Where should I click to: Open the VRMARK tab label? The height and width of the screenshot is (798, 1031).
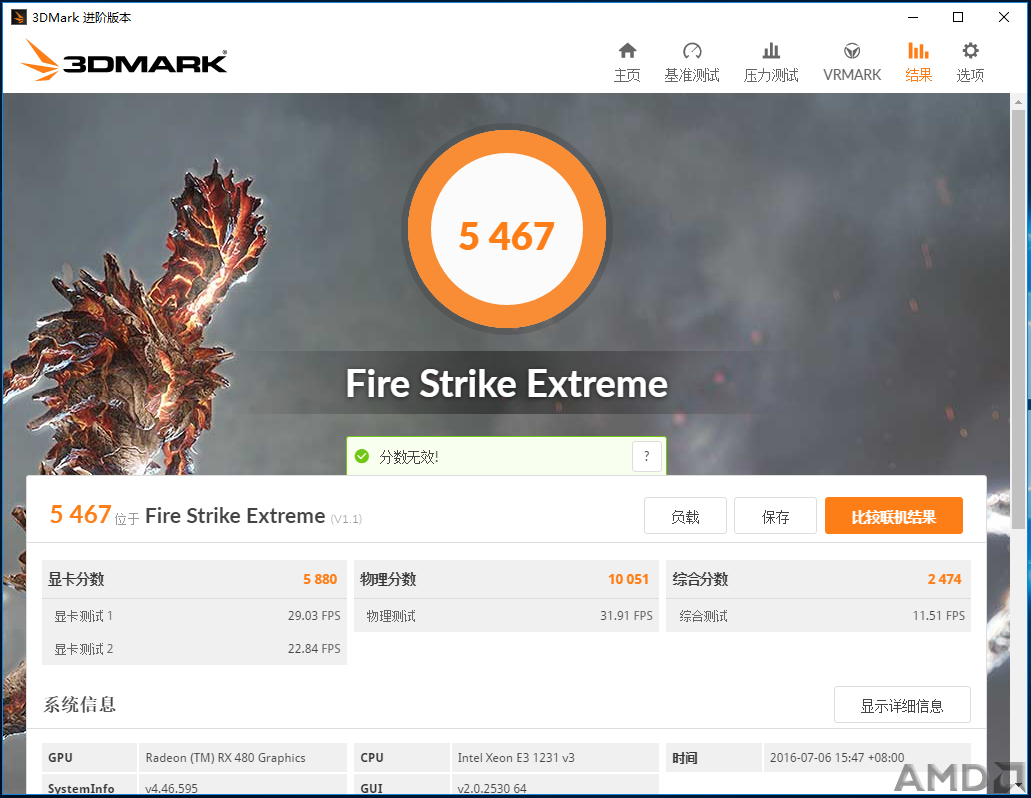(x=852, y=75)
